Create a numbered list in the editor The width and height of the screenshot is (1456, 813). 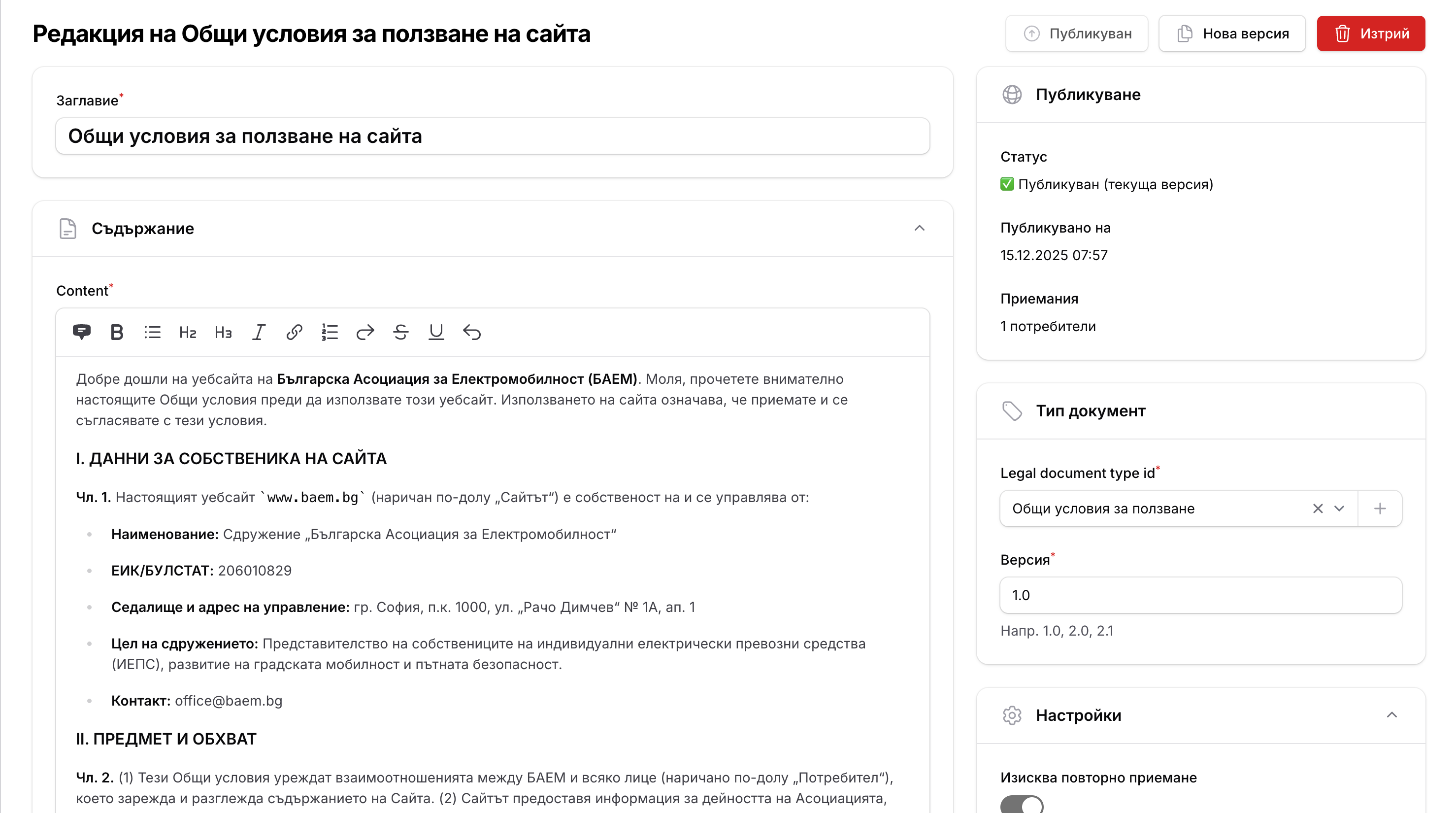(x=329, y=333)
